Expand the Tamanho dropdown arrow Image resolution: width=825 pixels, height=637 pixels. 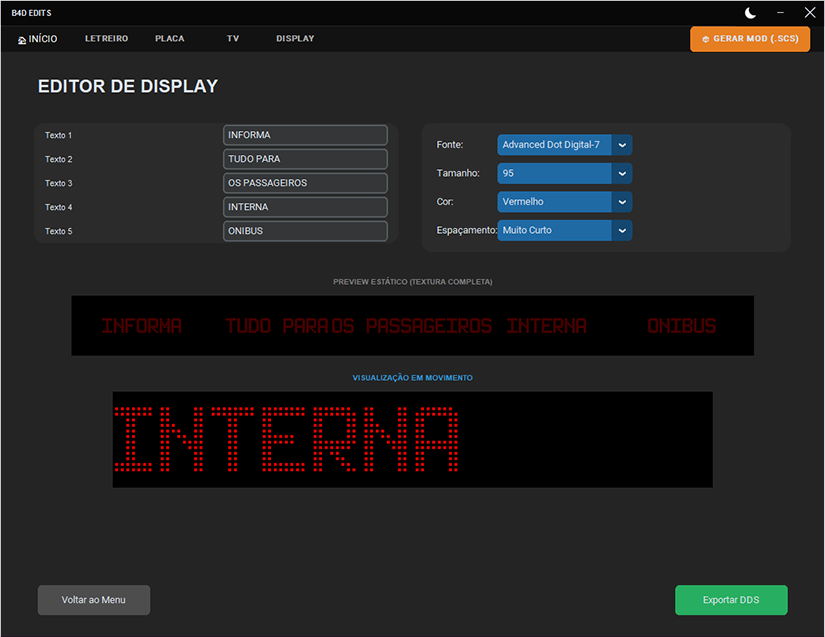(x=622, y=174)
